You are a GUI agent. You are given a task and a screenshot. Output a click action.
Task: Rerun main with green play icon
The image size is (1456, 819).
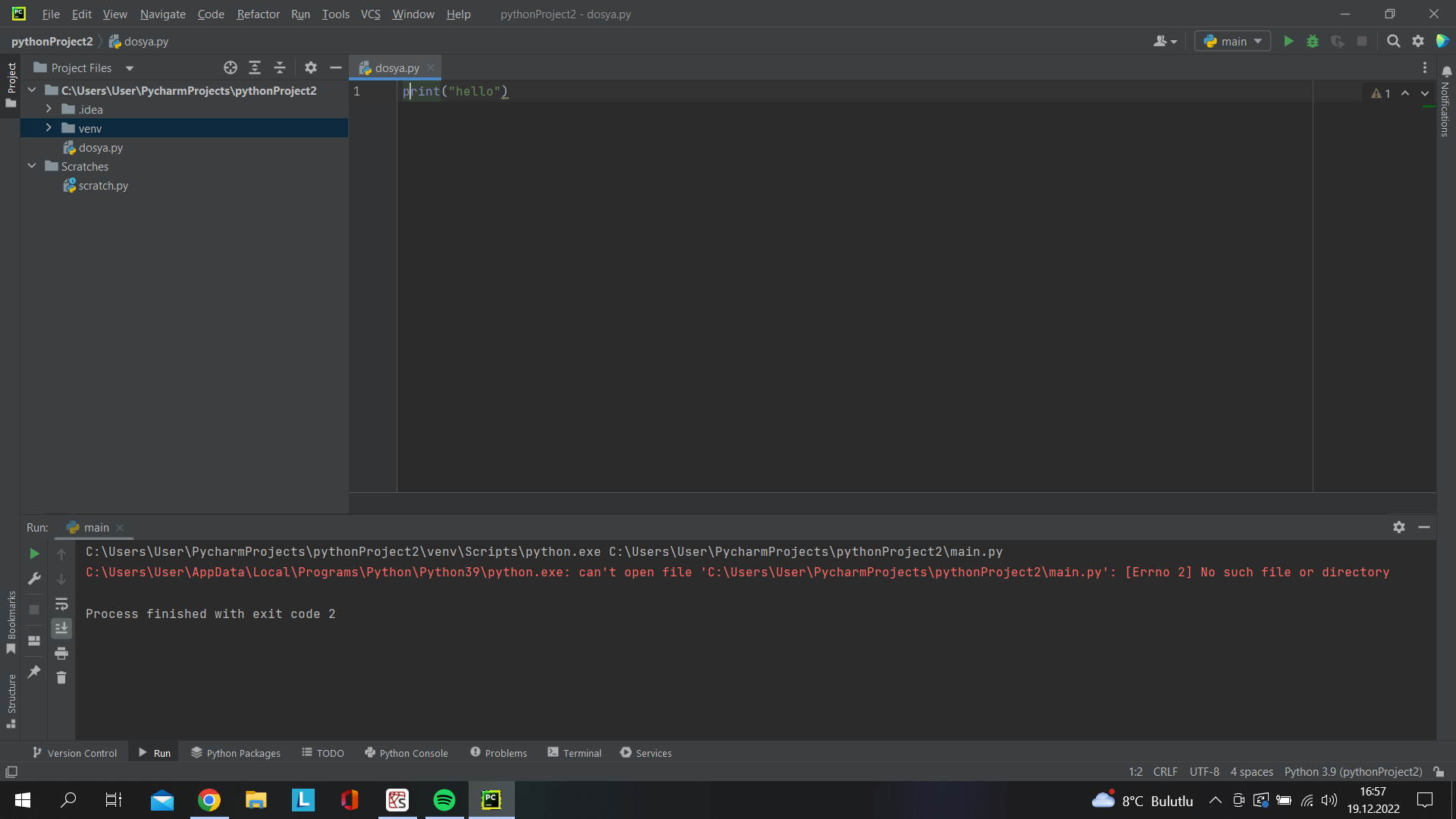[34, 554]
